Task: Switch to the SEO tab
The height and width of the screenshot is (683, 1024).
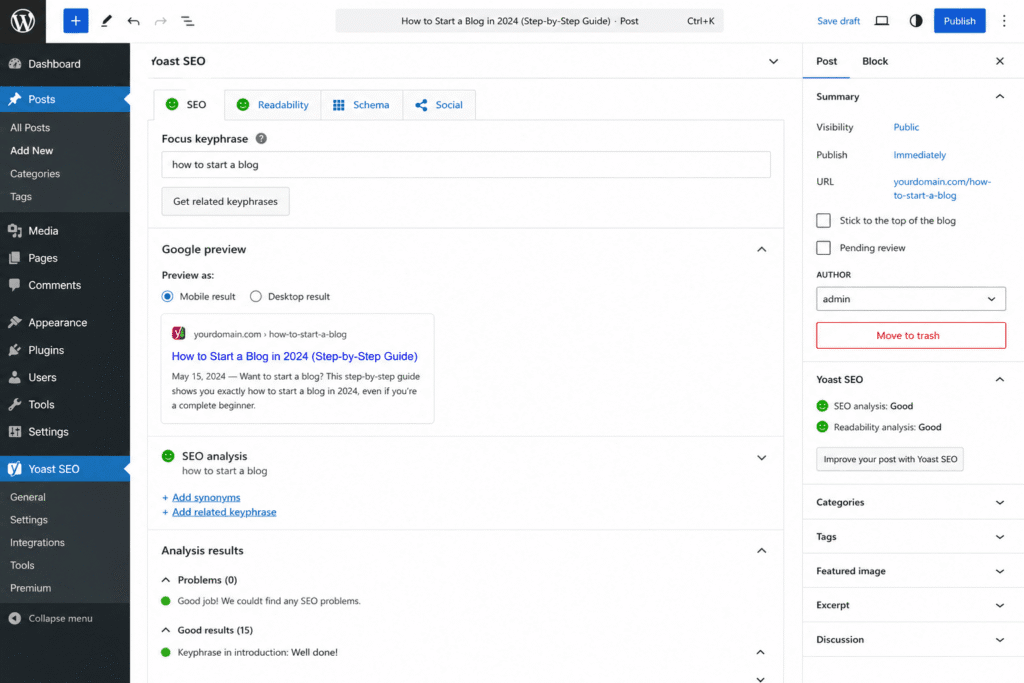Action: [189, 104]
